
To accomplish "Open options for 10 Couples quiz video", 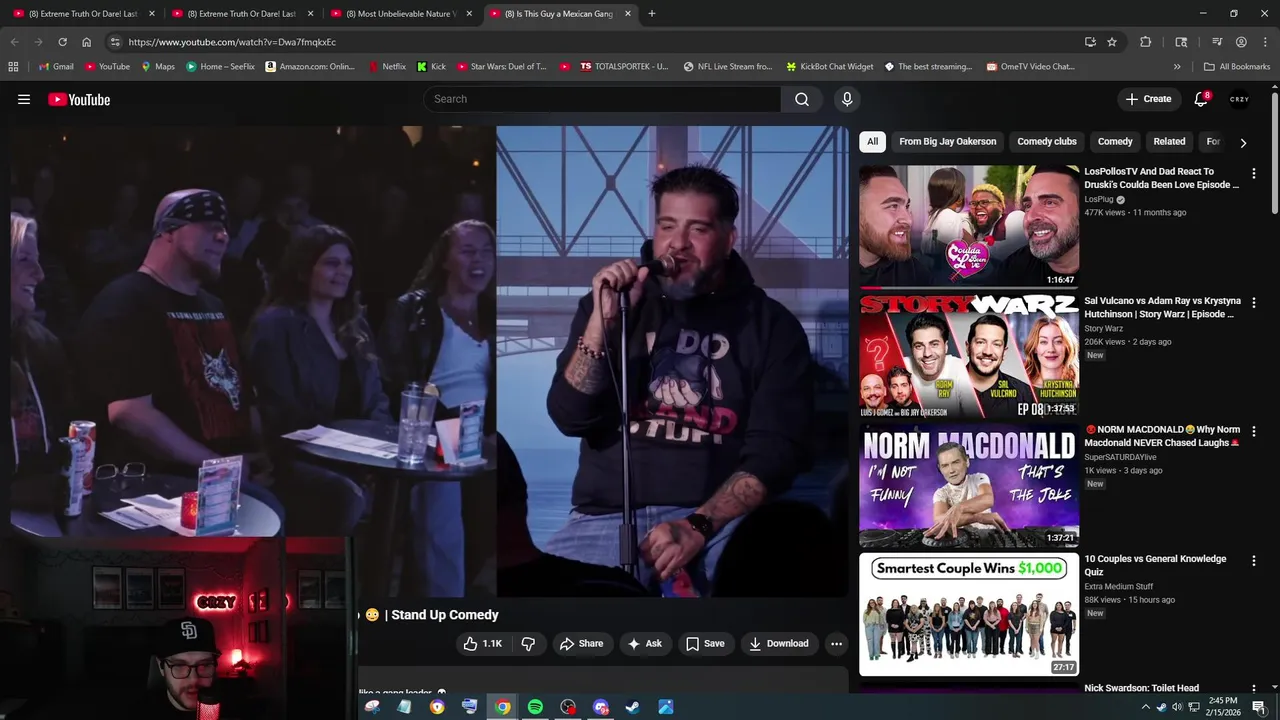I will (1253, 560).
